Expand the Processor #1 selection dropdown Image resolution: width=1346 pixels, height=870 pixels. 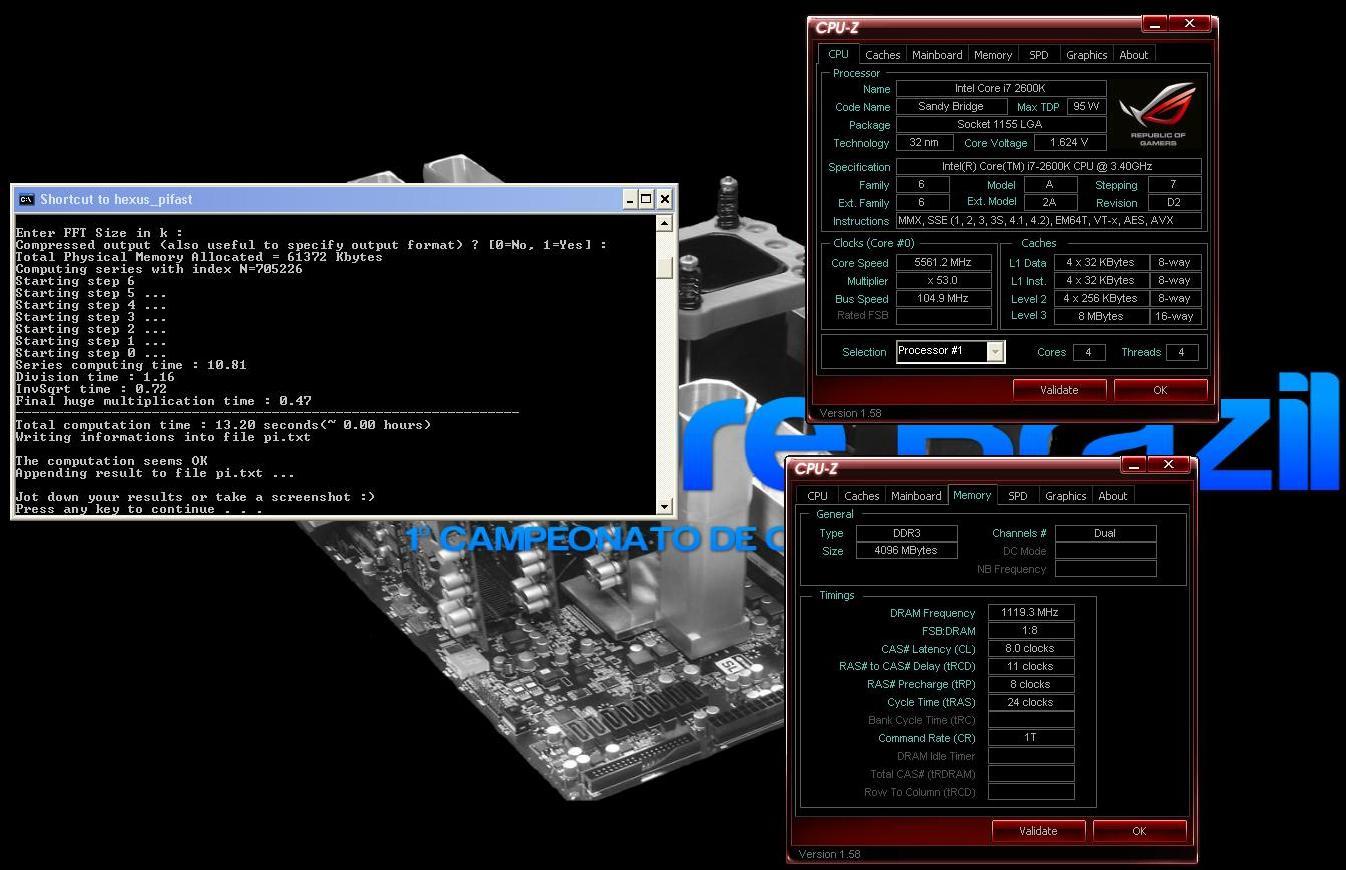(x=995, y=351)
